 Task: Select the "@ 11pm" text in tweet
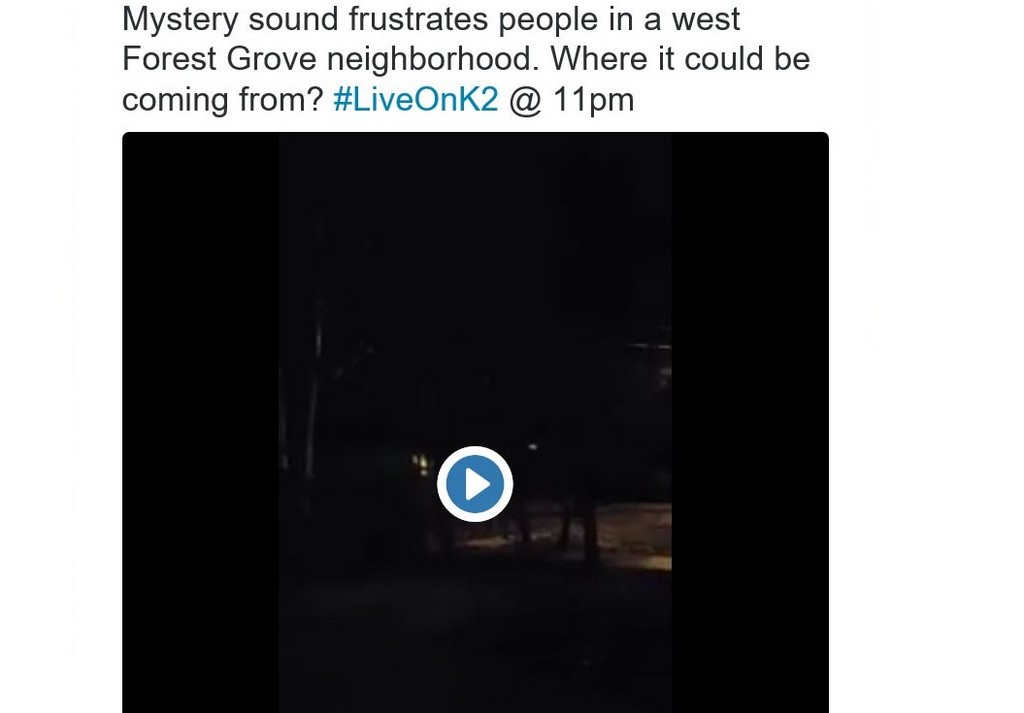(x=571, y=99)
